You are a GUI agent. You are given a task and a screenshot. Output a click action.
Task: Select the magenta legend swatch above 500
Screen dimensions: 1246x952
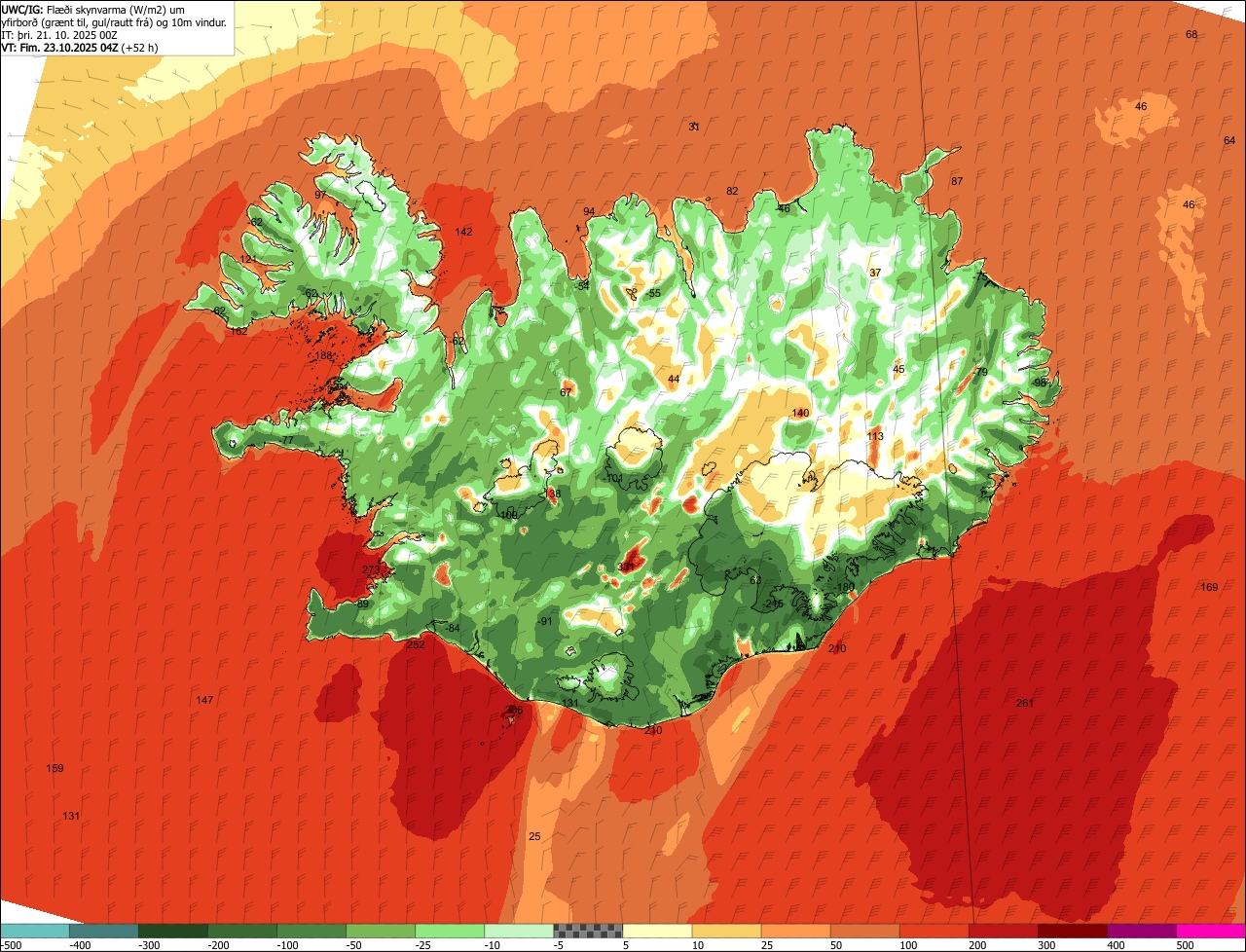(x=1211, y=931)
